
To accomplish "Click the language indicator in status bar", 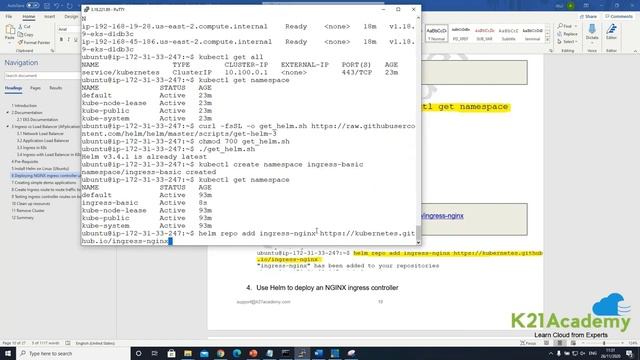I will pyautogui.click(x=95, y=343).
